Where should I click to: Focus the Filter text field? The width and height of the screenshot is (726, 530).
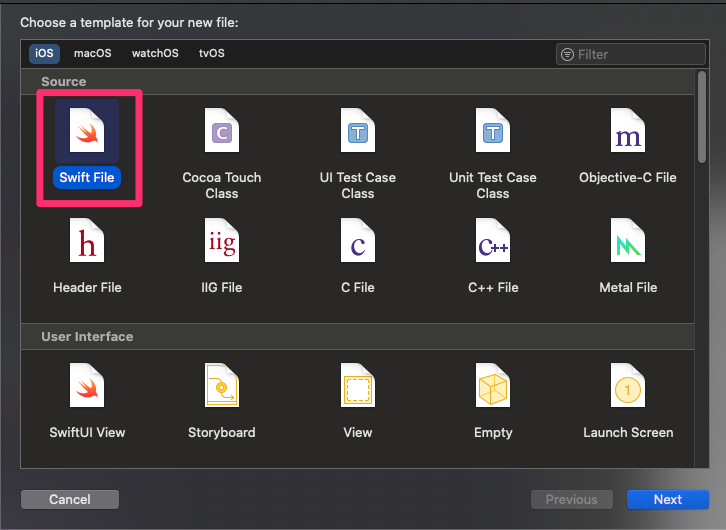pyautogui.click(x=631, y=55)
